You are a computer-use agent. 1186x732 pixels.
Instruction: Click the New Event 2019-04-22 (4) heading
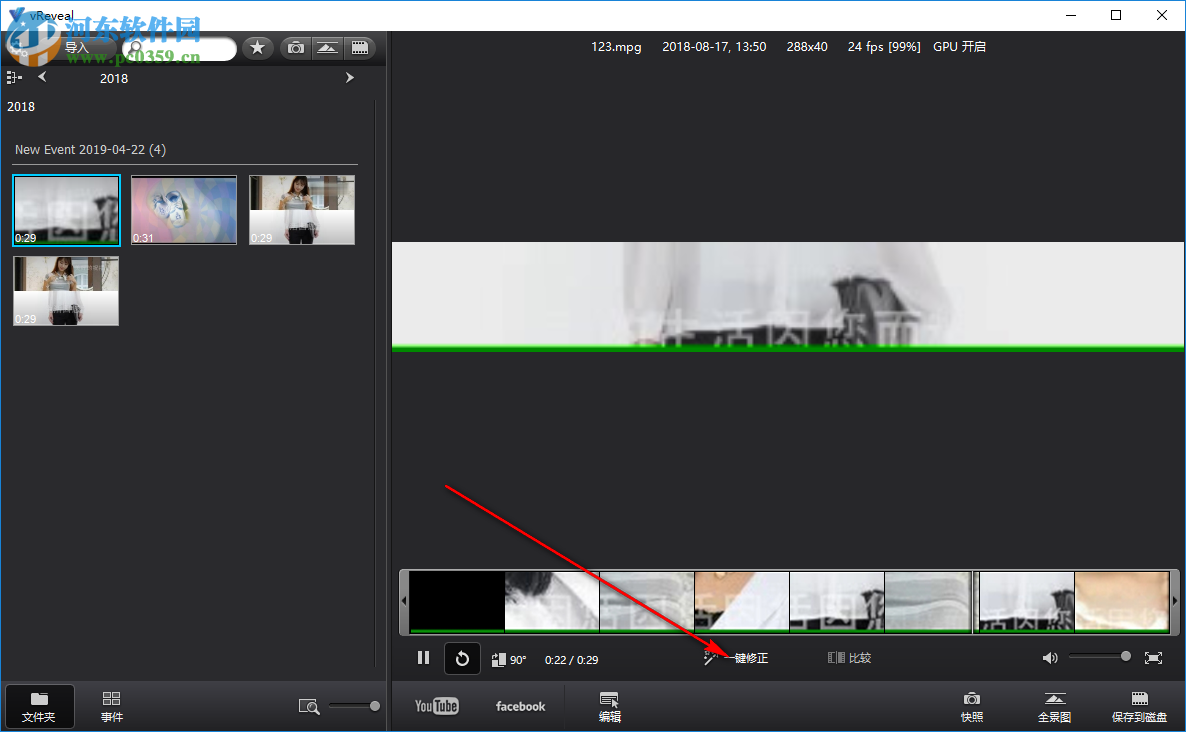(x=90, y=150)
